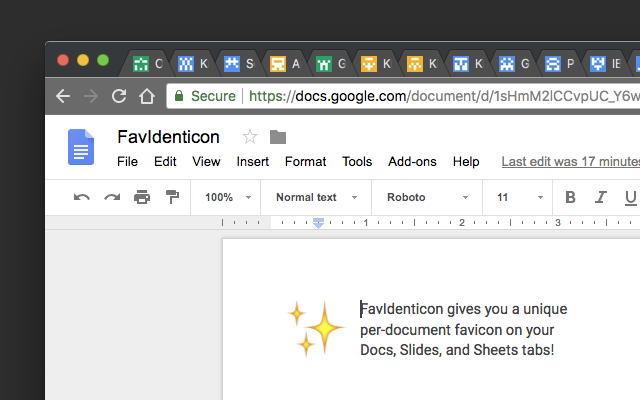The height and width of the screenshot is (400, 640).
Task: Click the browser Forward arrow
Action: click(91, 96)
